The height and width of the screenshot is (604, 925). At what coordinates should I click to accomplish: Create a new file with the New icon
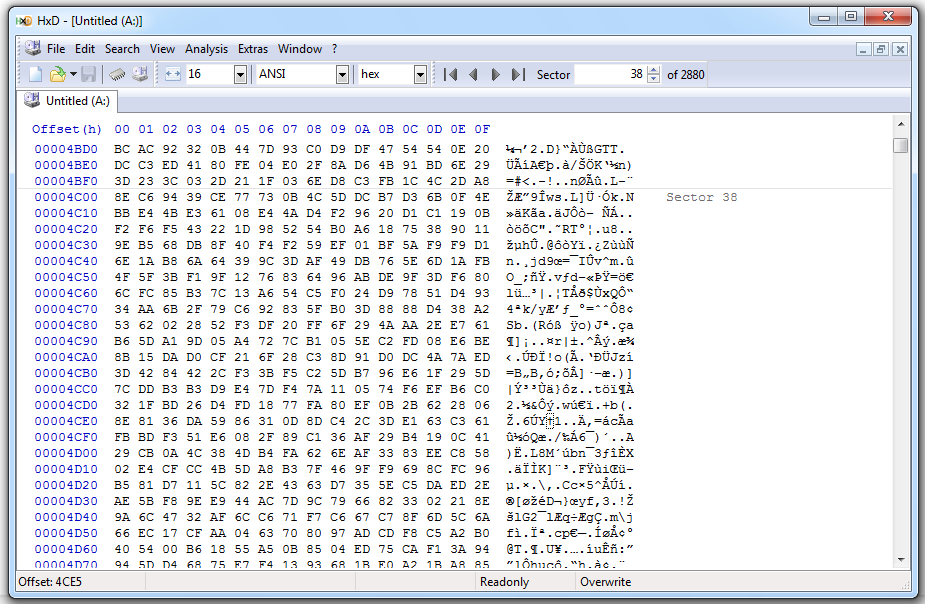coord(35,74)
